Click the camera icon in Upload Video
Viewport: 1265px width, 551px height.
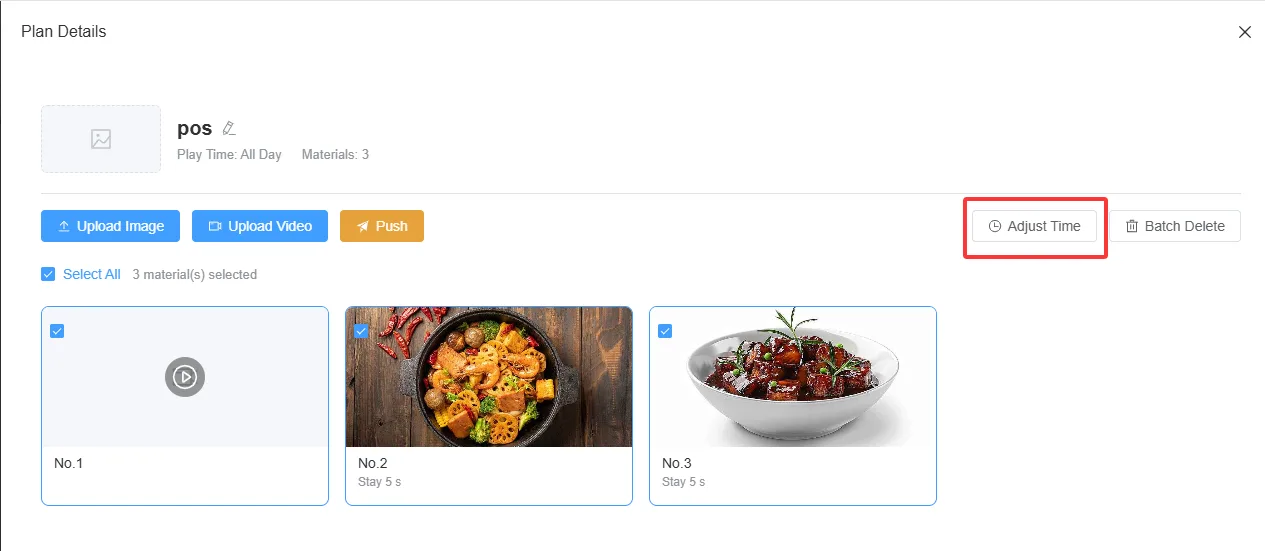tap(215, 226)
